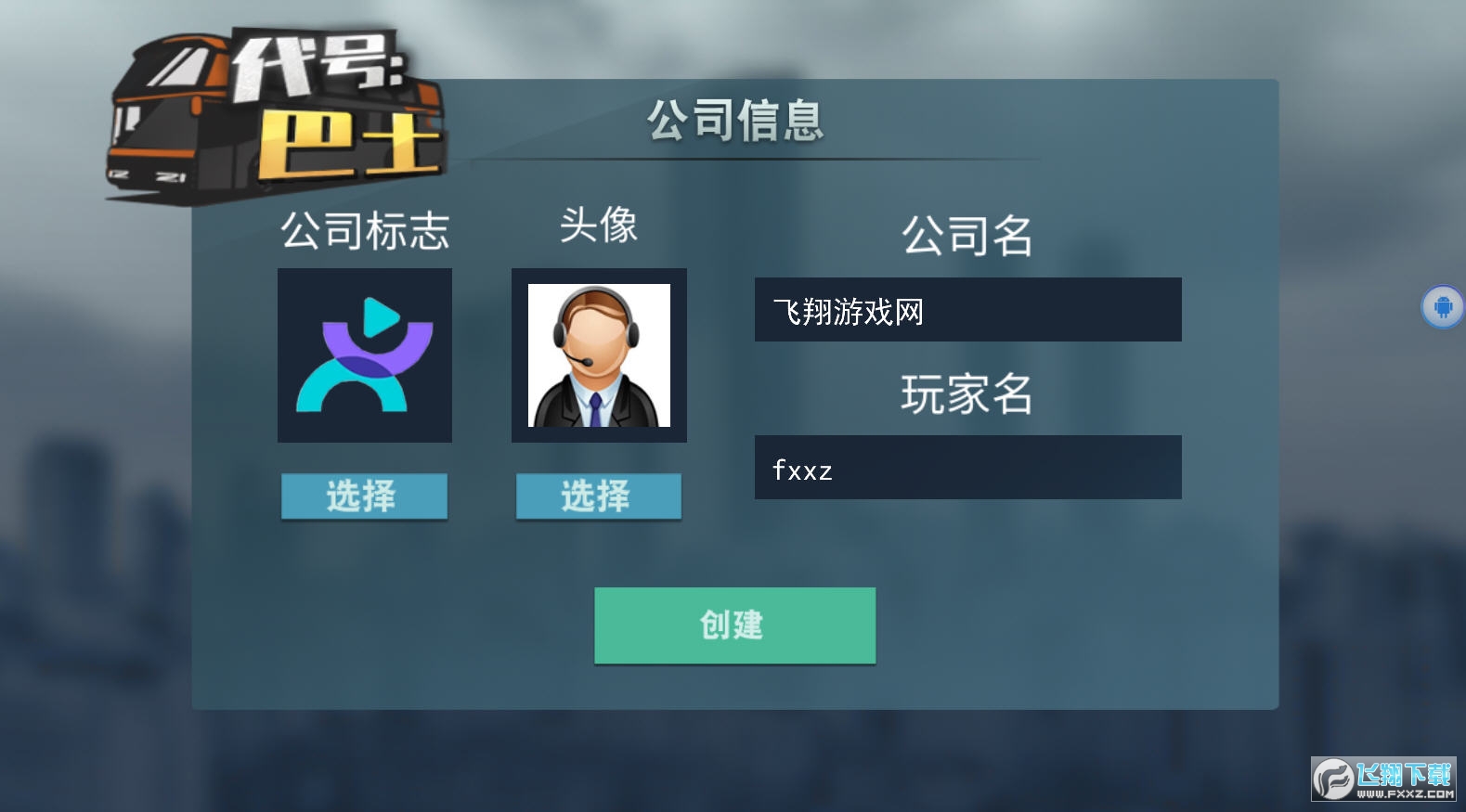This screenshot has width=1466, height=812.
Task: Click the headset agent avatar picture
Action: 599,355
